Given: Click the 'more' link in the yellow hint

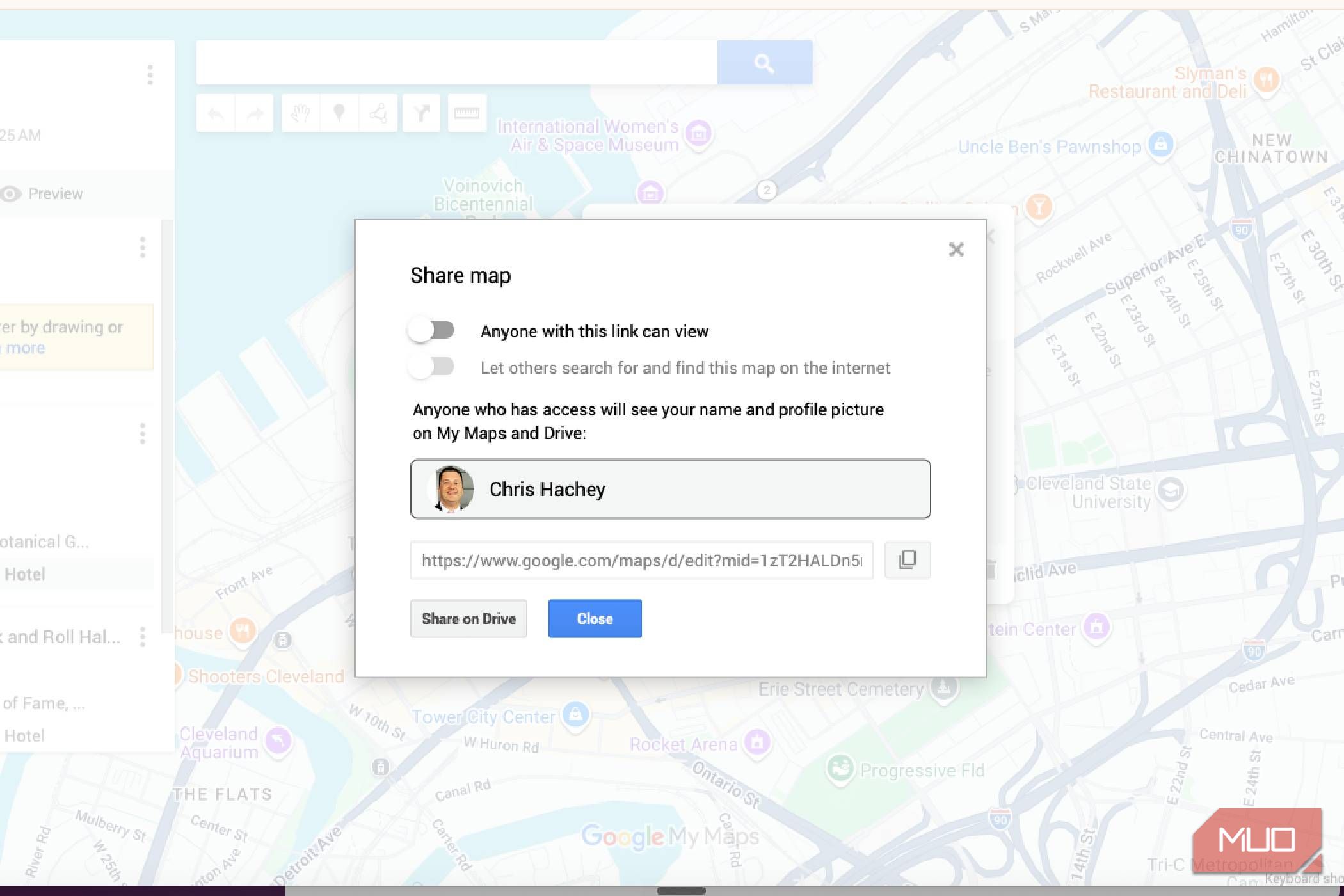Looking at the screenshot, I should [26, 348].
